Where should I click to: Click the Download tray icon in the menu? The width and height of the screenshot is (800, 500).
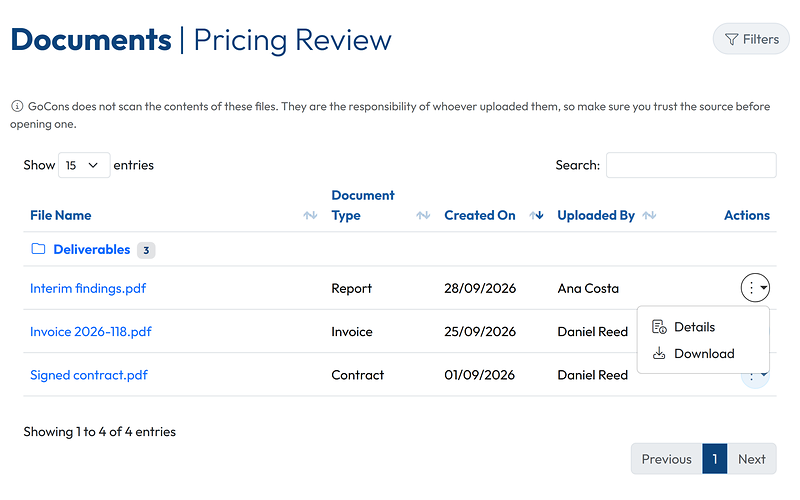pos(659,353)
